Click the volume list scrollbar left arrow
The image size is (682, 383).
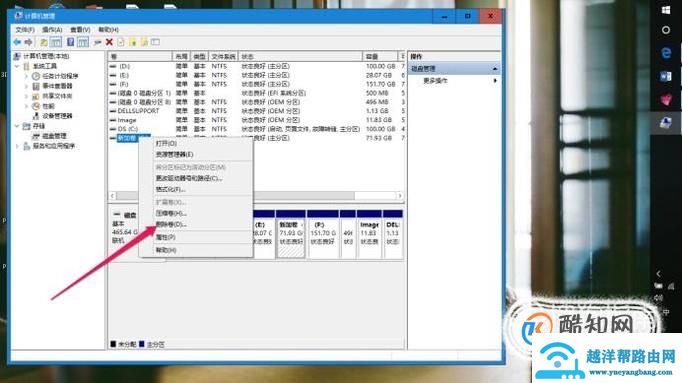[113, 196]
